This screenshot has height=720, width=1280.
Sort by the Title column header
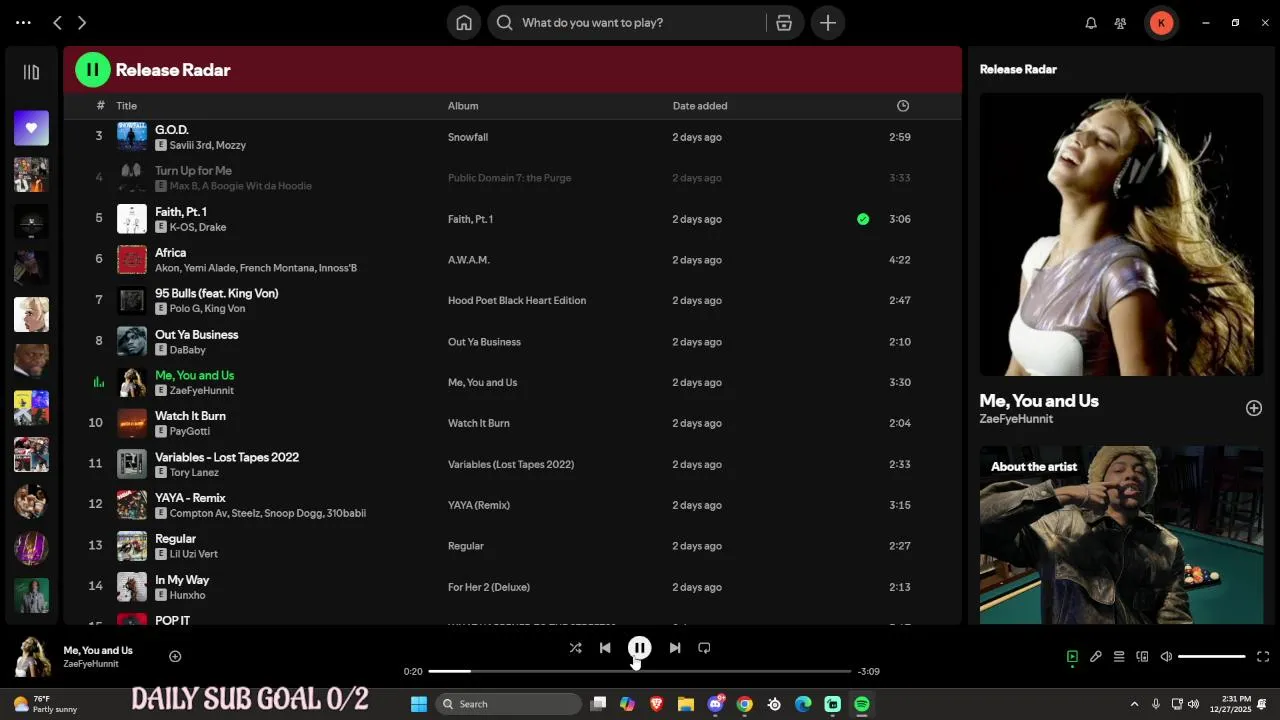(126, 106)
